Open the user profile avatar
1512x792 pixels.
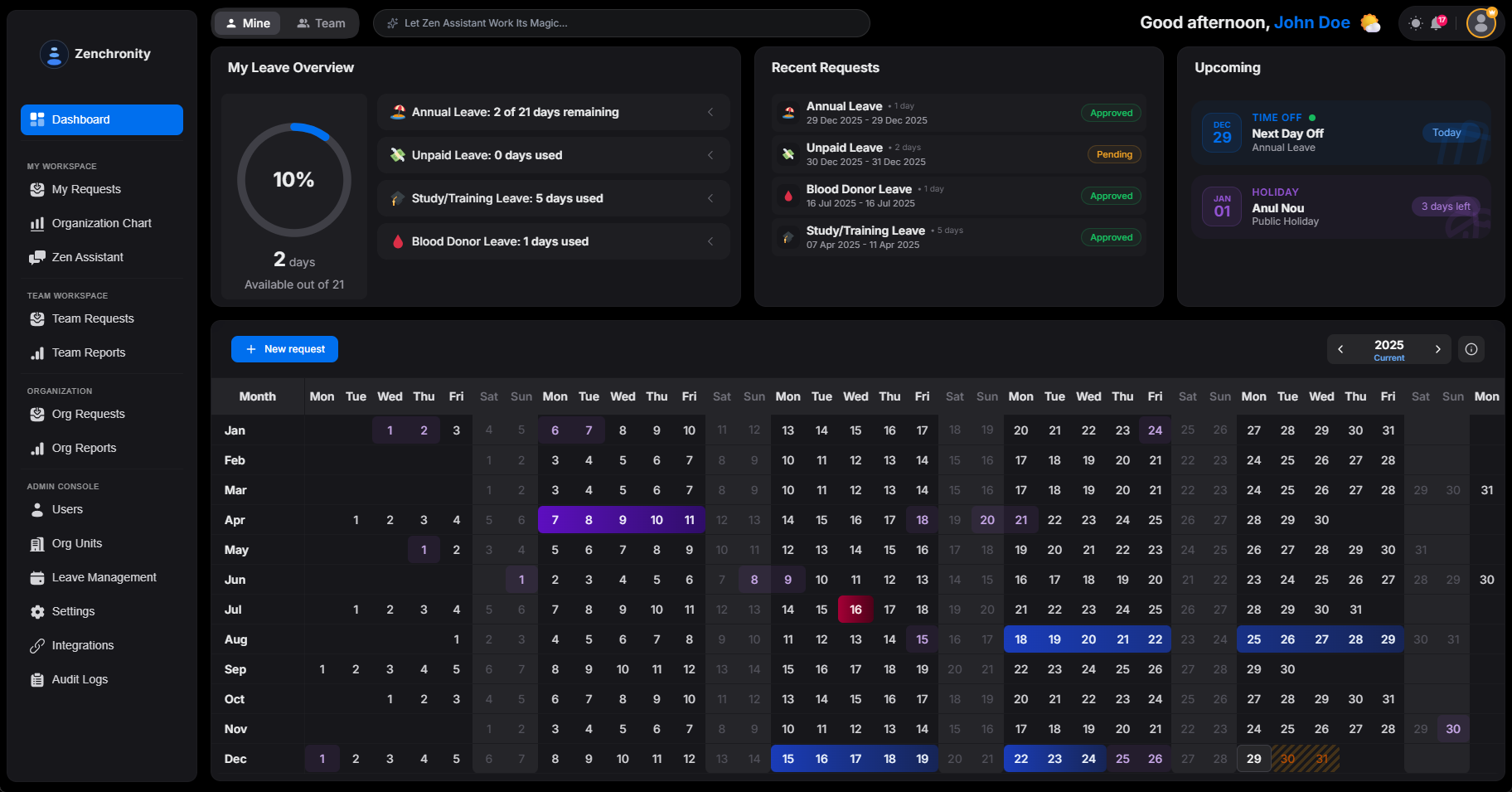coord(1480,23)
